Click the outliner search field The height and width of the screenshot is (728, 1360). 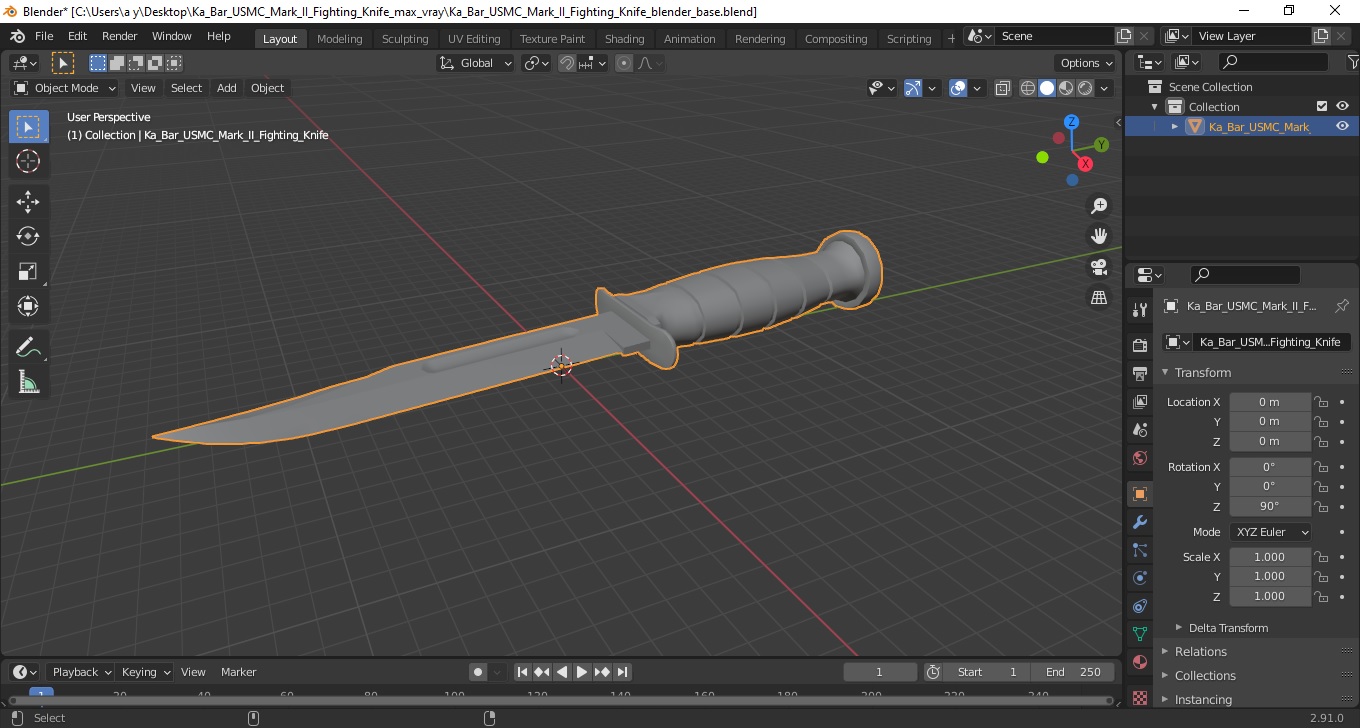[x=1273, y=62]
